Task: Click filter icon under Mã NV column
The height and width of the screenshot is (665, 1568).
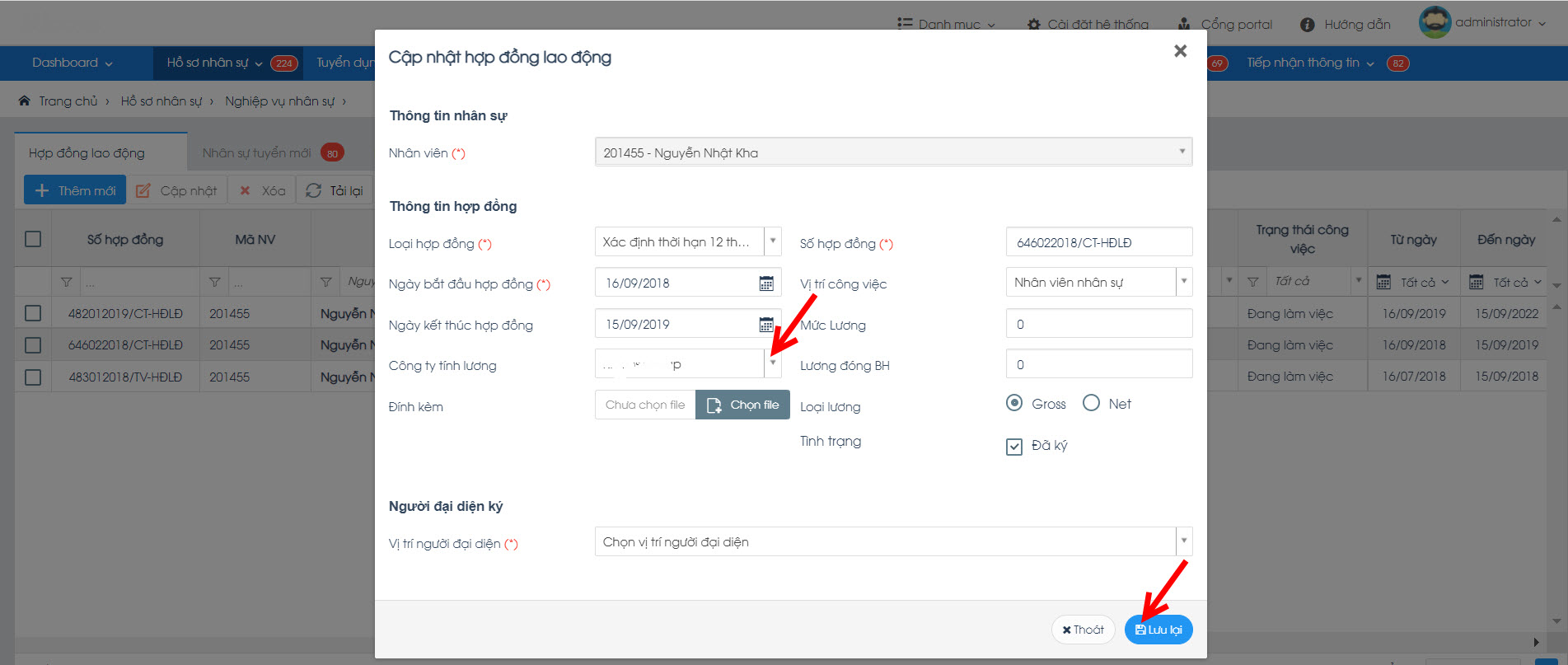Action: 214,283
